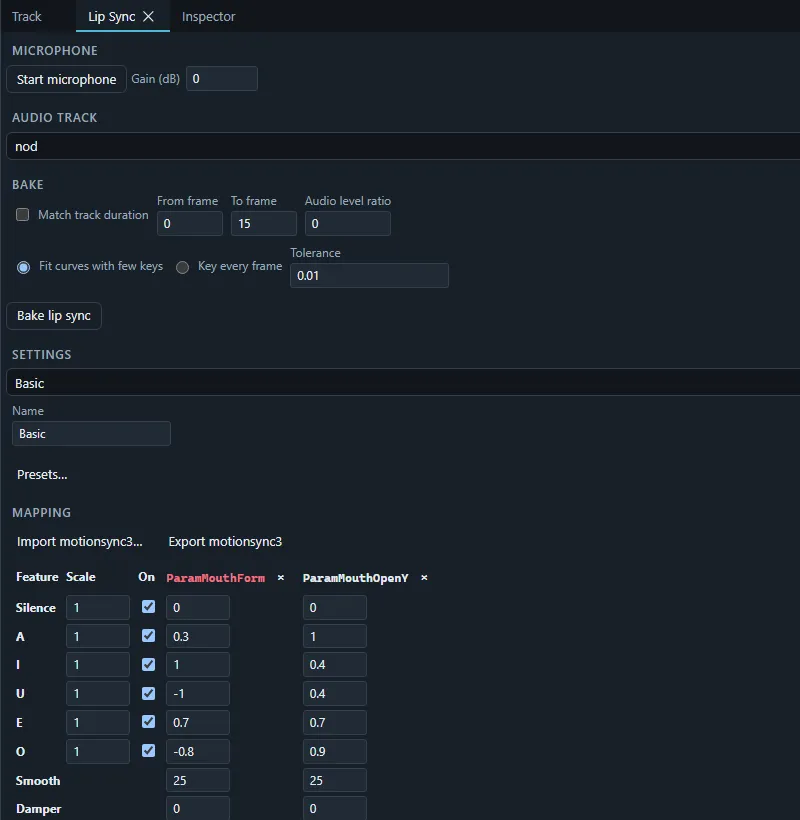Click the Silence Scale input field

pos(98,607)
